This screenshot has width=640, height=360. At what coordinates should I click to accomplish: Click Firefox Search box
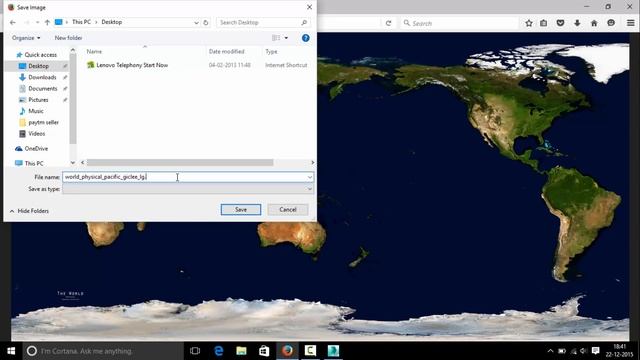459,23
